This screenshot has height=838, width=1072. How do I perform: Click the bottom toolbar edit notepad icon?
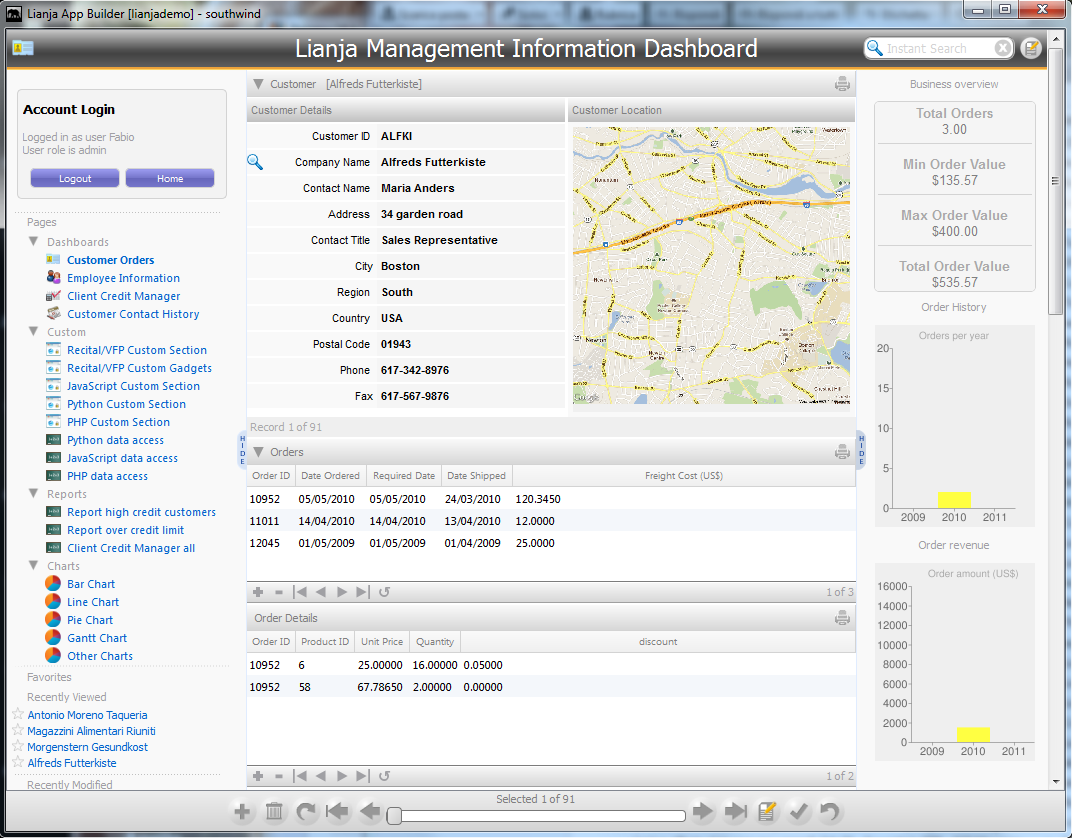pos(767,811)
